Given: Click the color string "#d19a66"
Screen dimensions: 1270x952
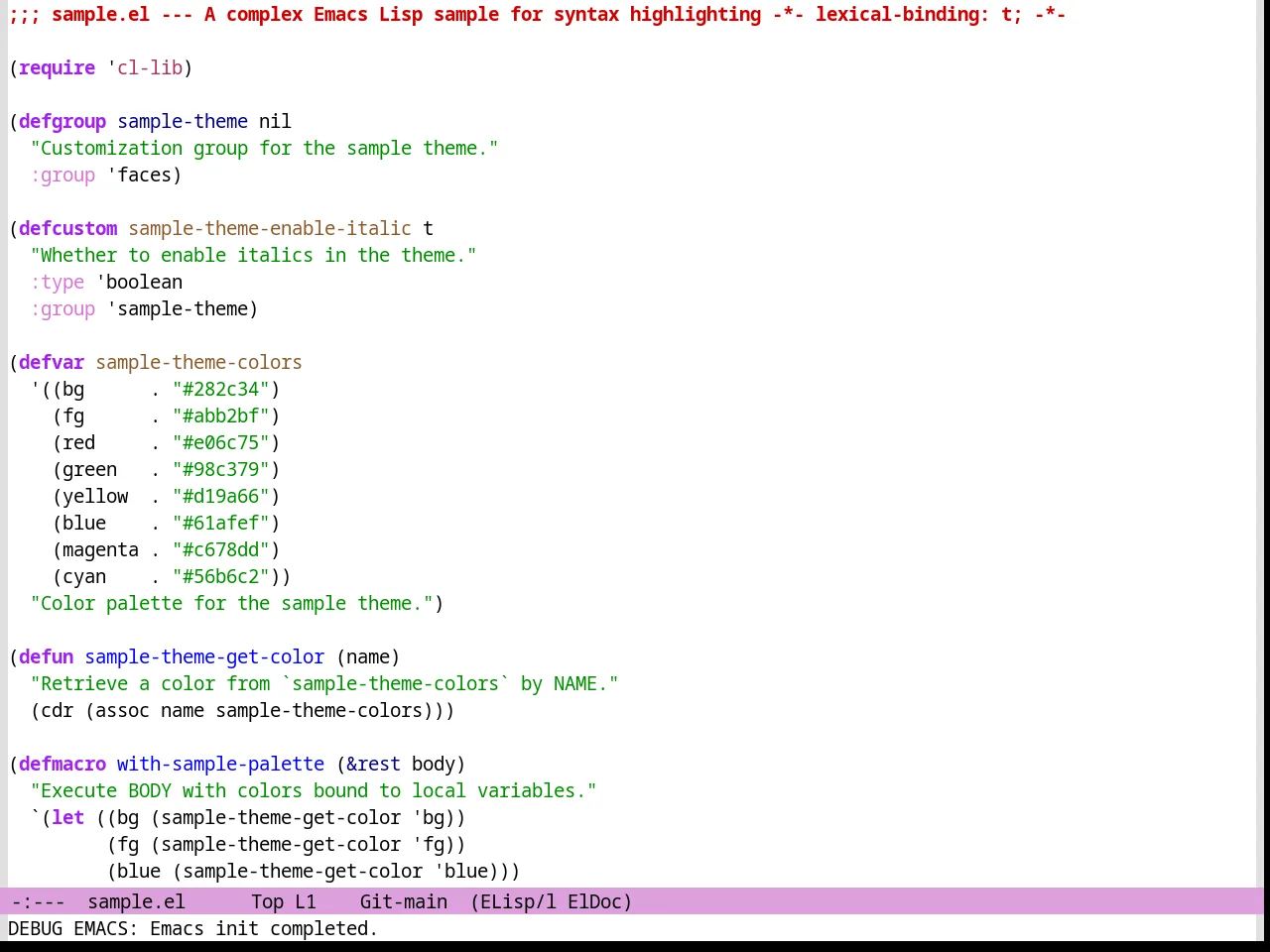Looking at the screenshot, I should click(220, 496).
